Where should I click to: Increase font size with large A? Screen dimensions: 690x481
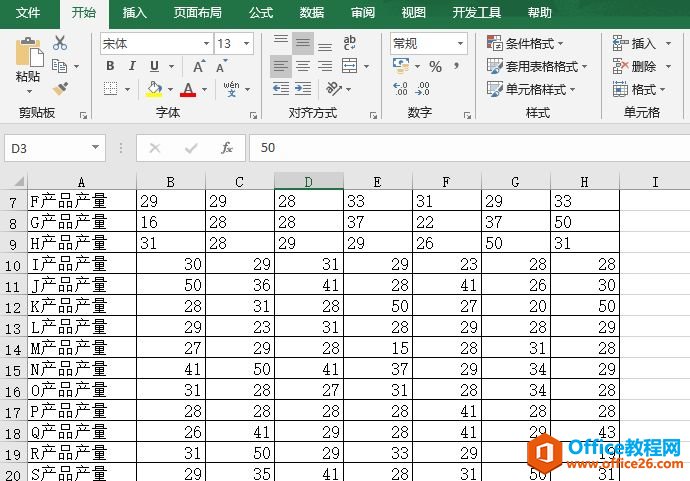tap(198, 66)
